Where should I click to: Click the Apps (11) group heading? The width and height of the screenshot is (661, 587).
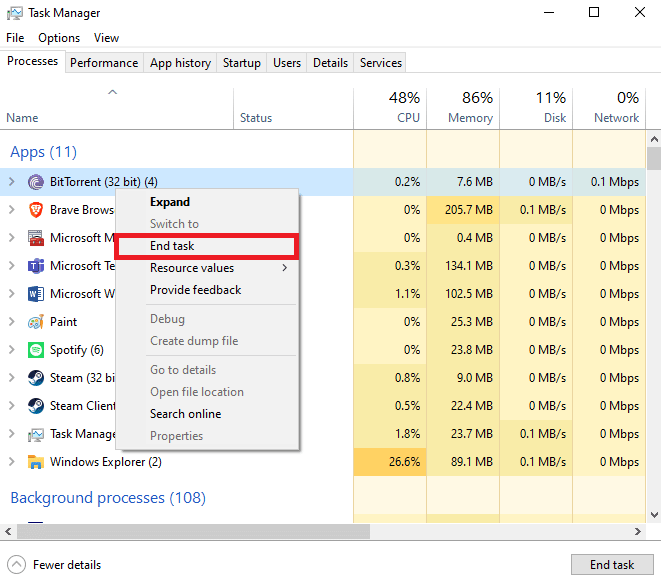point(43,152)
